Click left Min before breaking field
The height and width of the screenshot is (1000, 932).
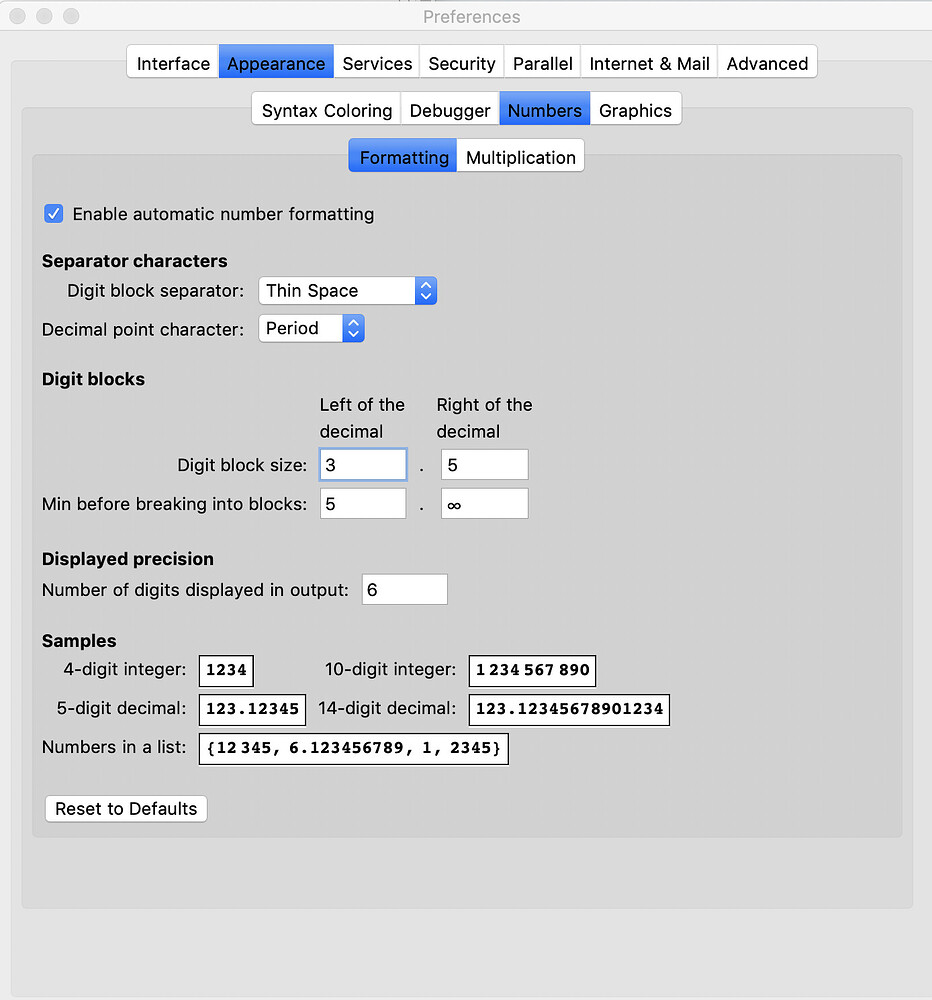[x=363, y=503]
